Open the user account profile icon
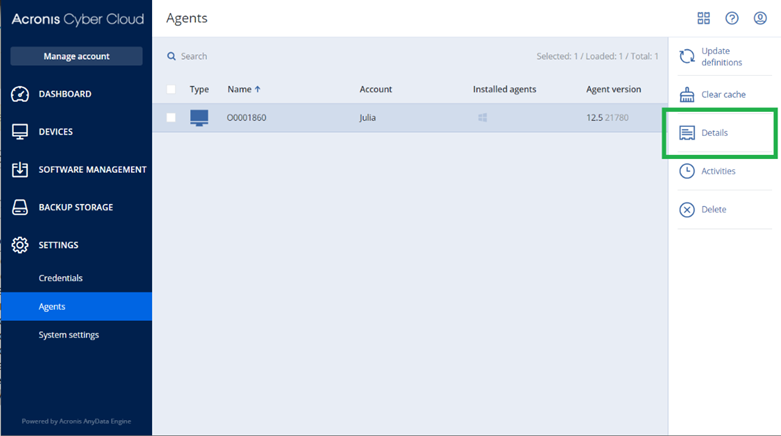 [x=760, y=18]
